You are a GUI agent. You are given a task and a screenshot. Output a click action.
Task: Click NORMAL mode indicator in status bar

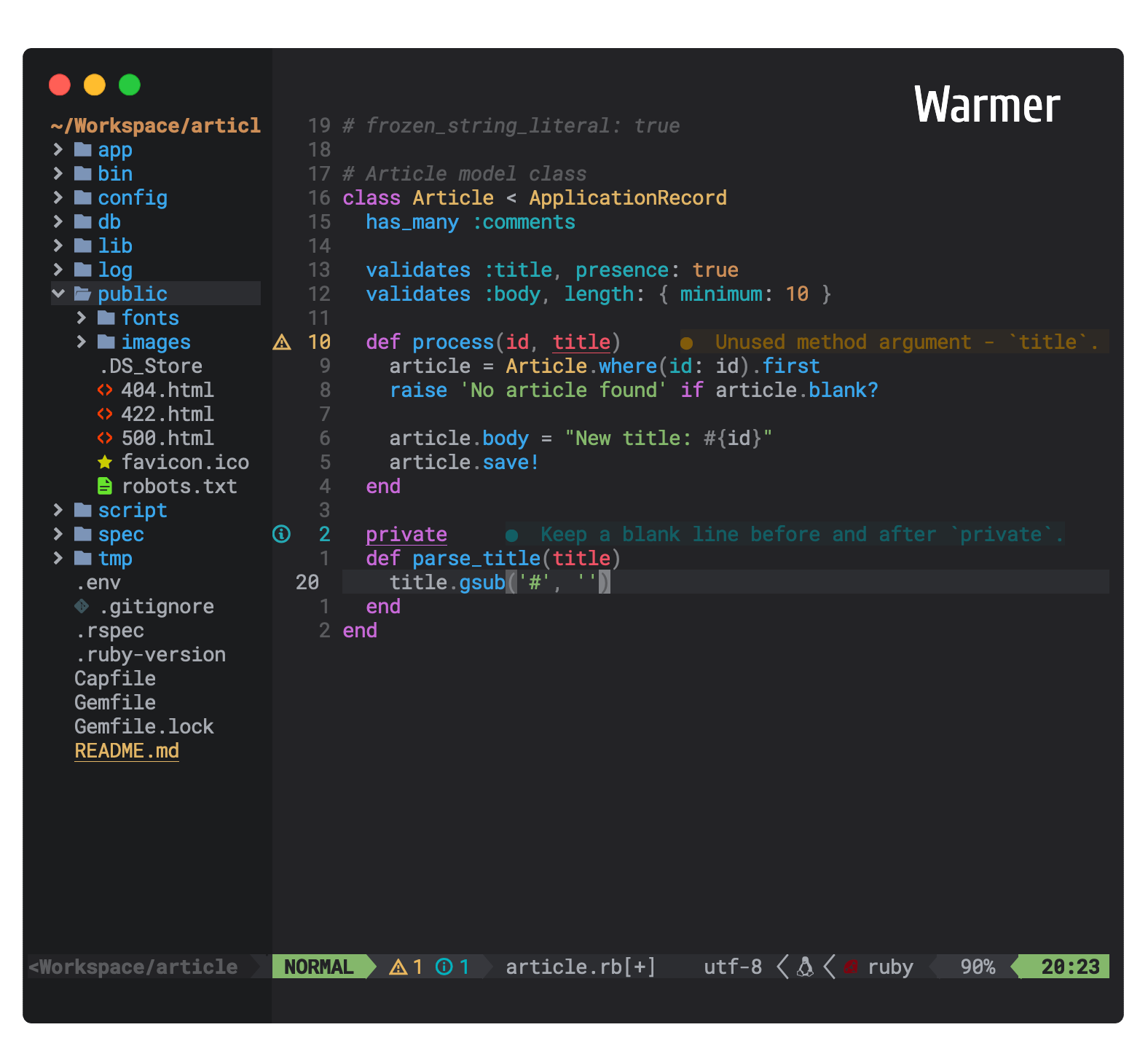tap(319, 967)
